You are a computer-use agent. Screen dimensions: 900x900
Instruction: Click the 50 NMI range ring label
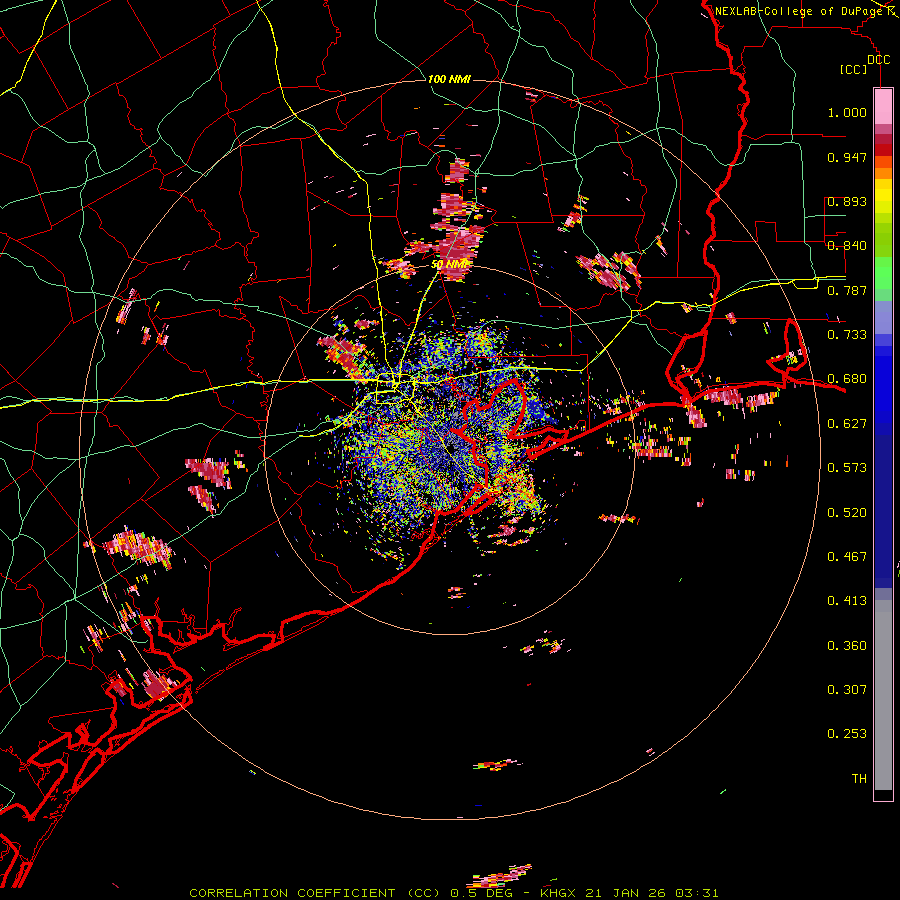coord(449,265)
